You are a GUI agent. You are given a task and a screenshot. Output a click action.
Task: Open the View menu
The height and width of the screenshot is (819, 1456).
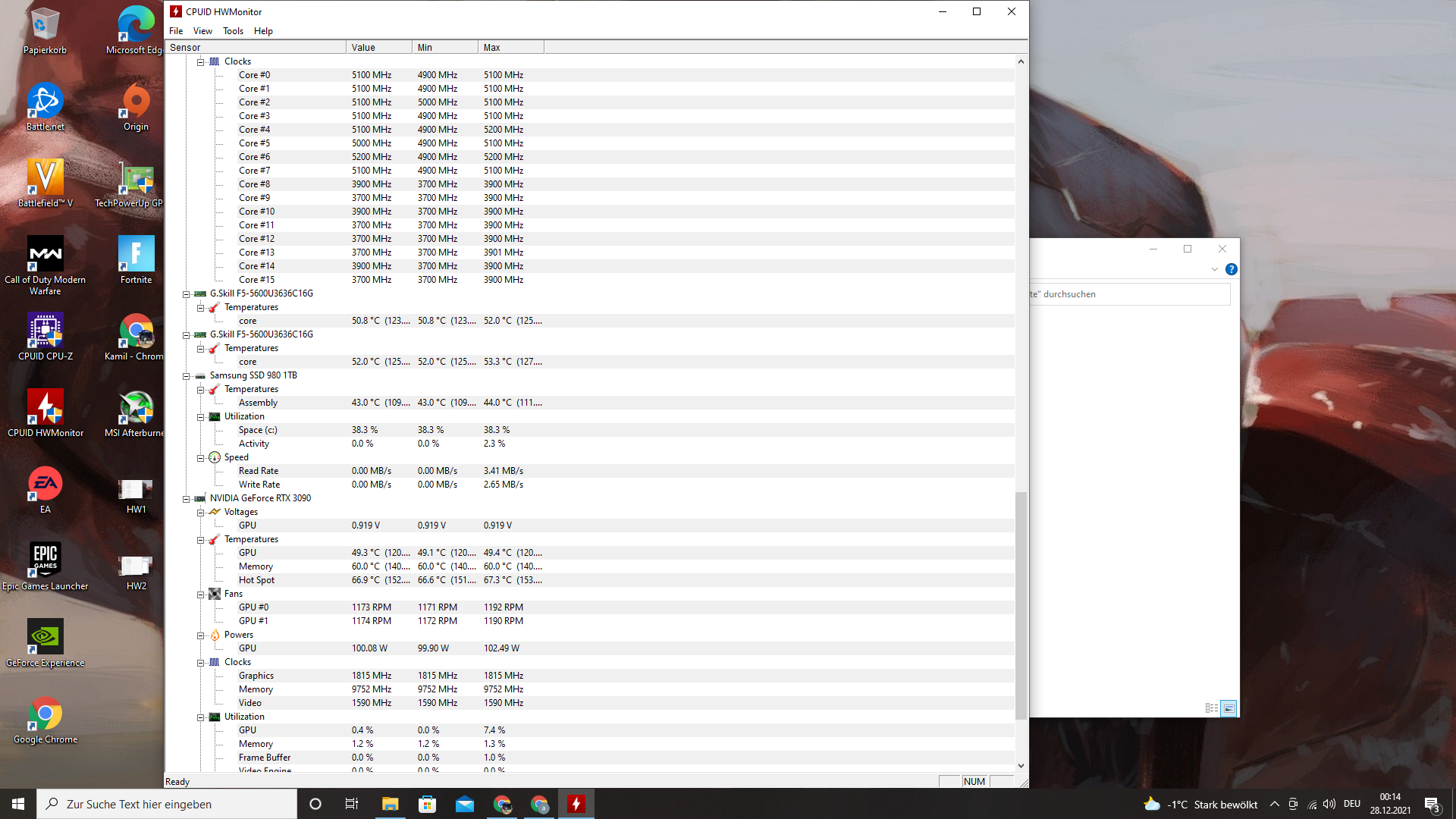click(x=202, y=31)
